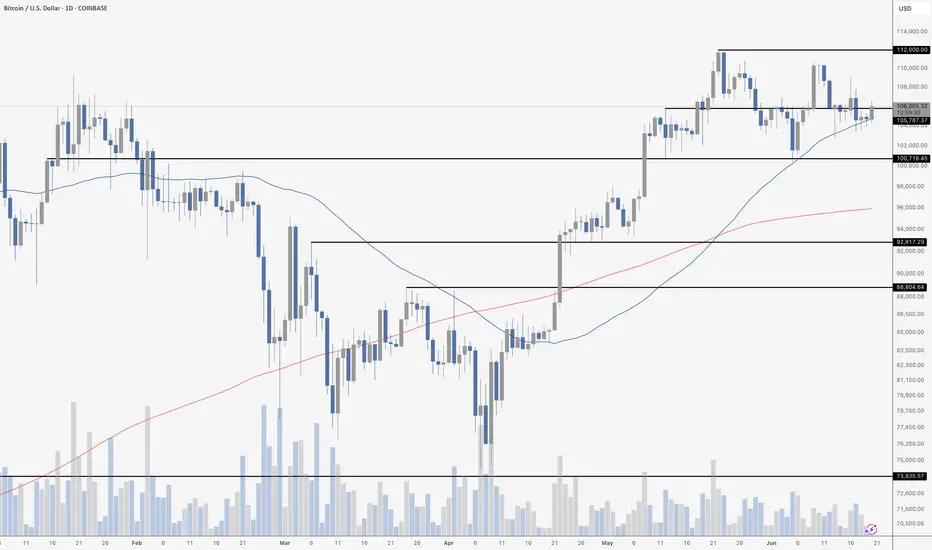932x550 pixels.
Task: Select the 100,716.45 horizontal line label
Action: coord(912,159)
